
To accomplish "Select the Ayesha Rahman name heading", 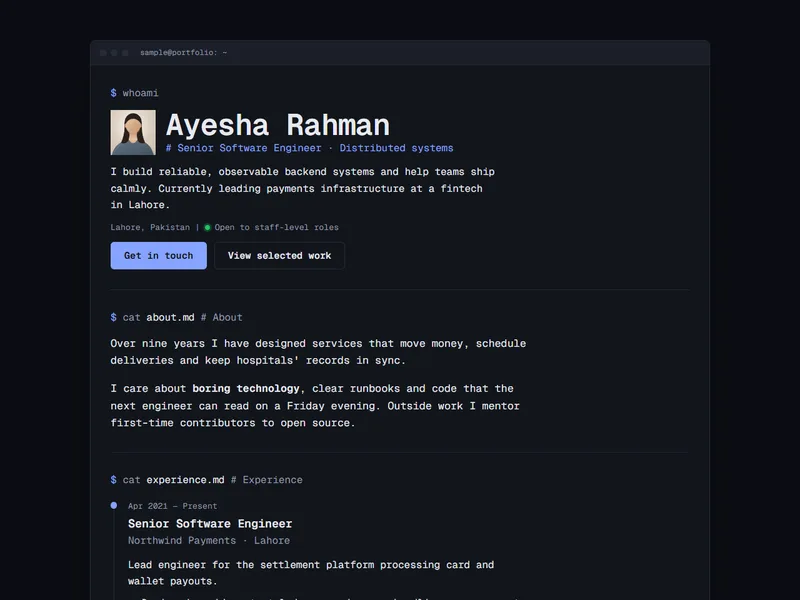I will 278,125.
